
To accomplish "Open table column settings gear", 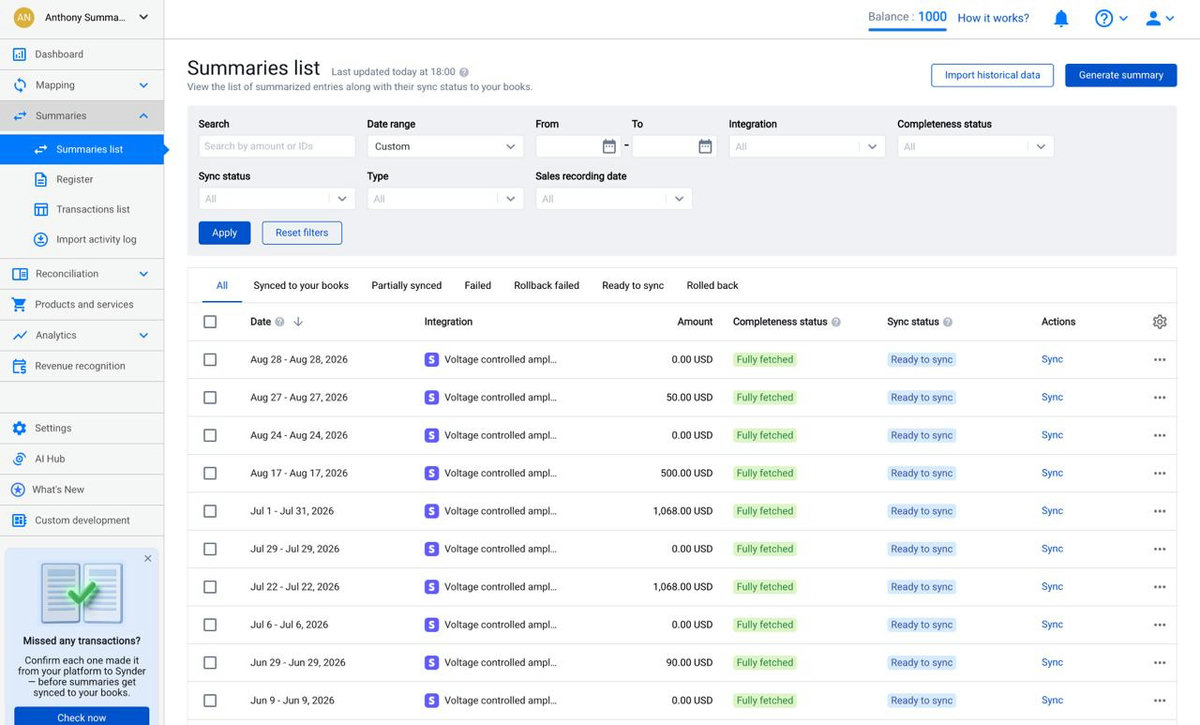I will pos(1160,322).
